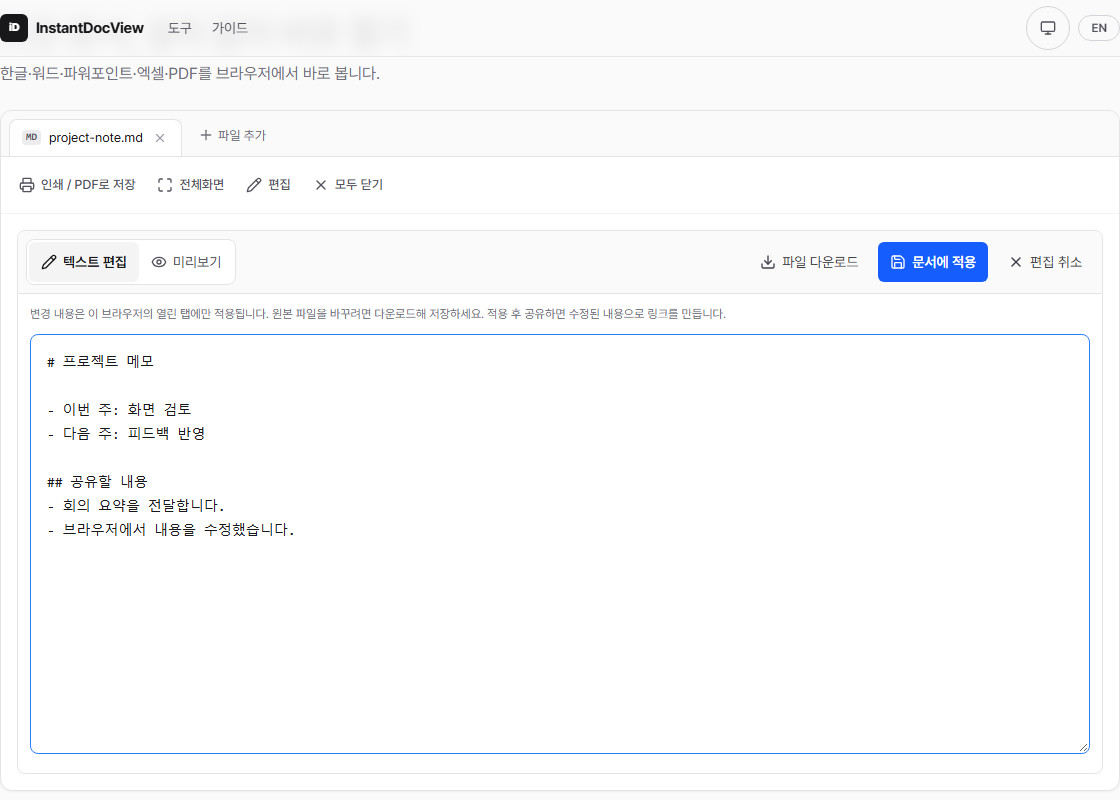Switch language with the EN button

click(1099, 28)
